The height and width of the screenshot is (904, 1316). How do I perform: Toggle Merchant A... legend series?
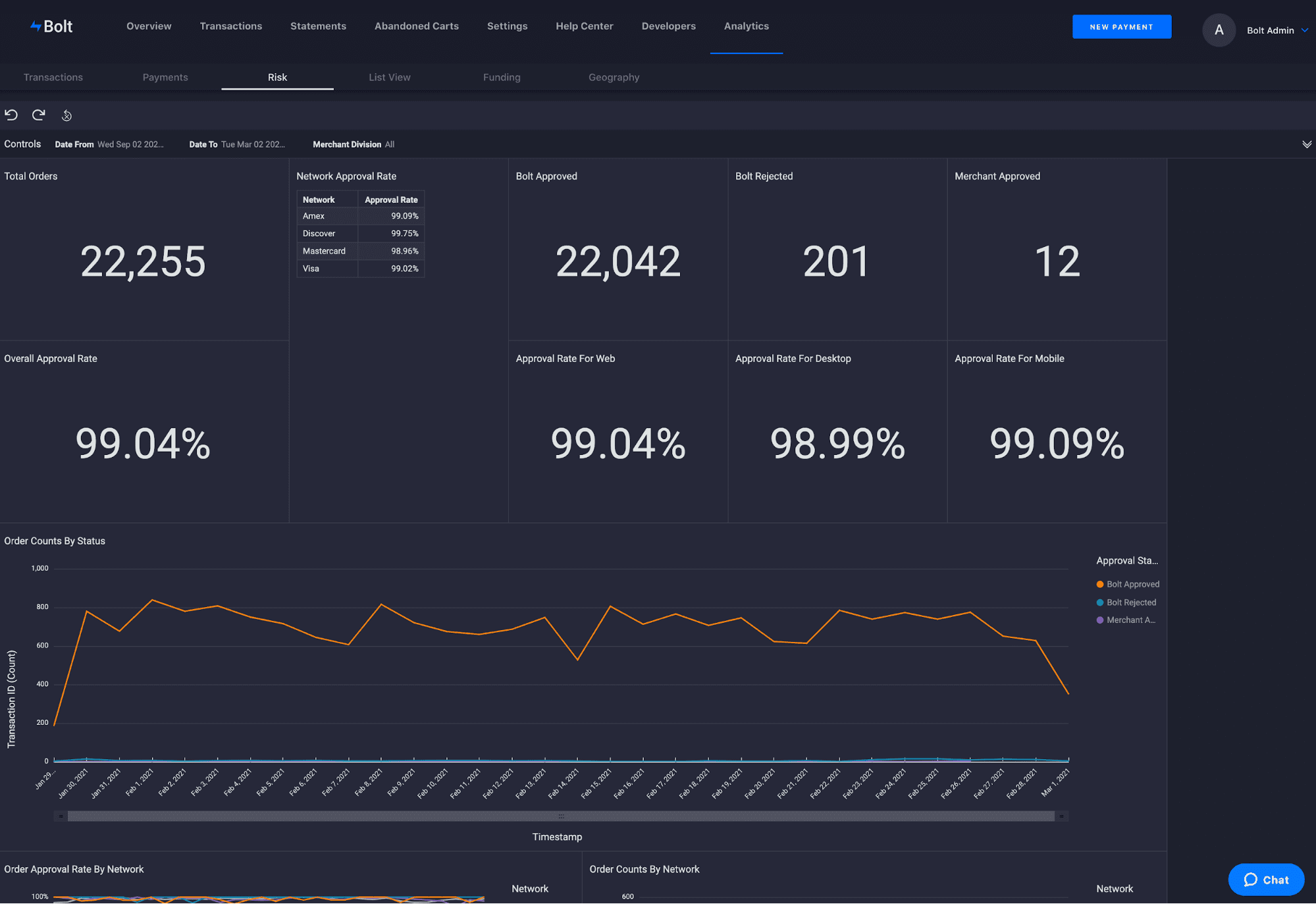coord(1126,620)
